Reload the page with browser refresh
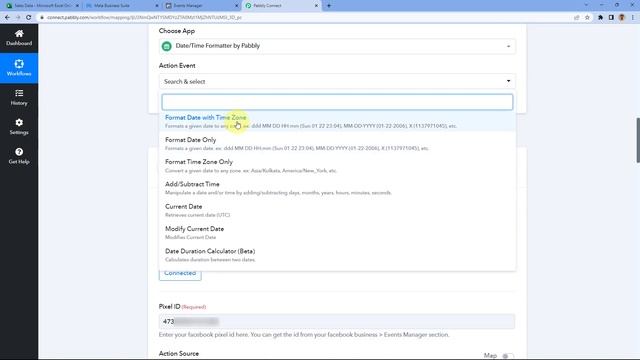 pos(29,18)
